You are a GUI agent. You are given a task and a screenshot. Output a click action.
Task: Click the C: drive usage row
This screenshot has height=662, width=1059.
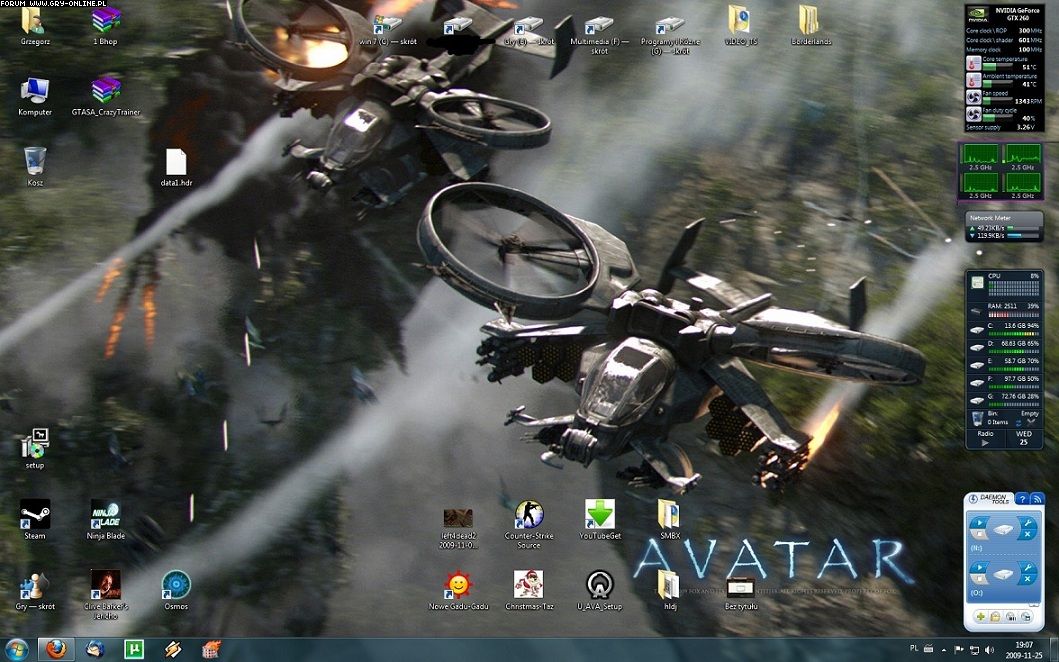[1006, 329]
